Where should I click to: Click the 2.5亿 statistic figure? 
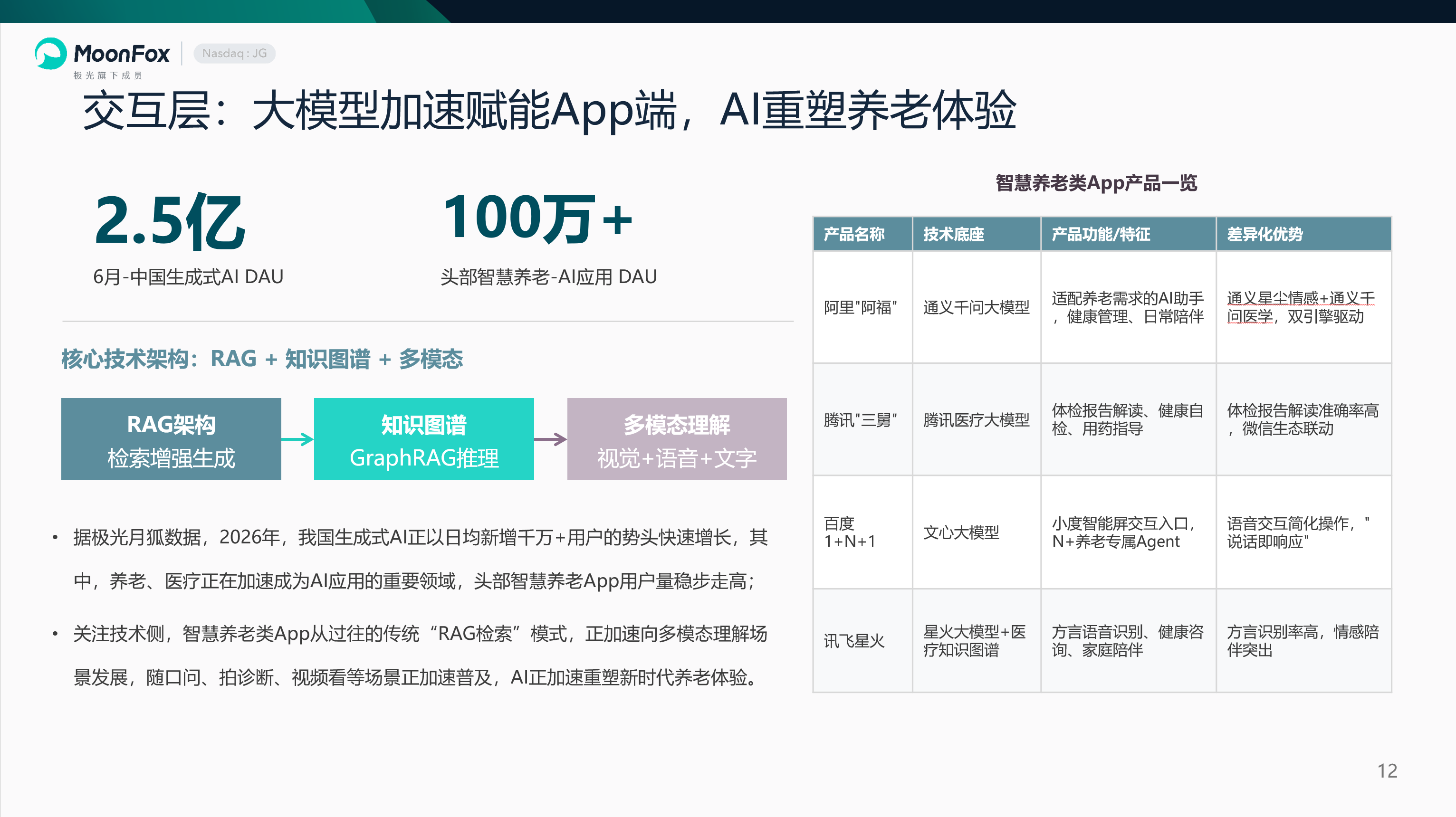coord(170,220)
